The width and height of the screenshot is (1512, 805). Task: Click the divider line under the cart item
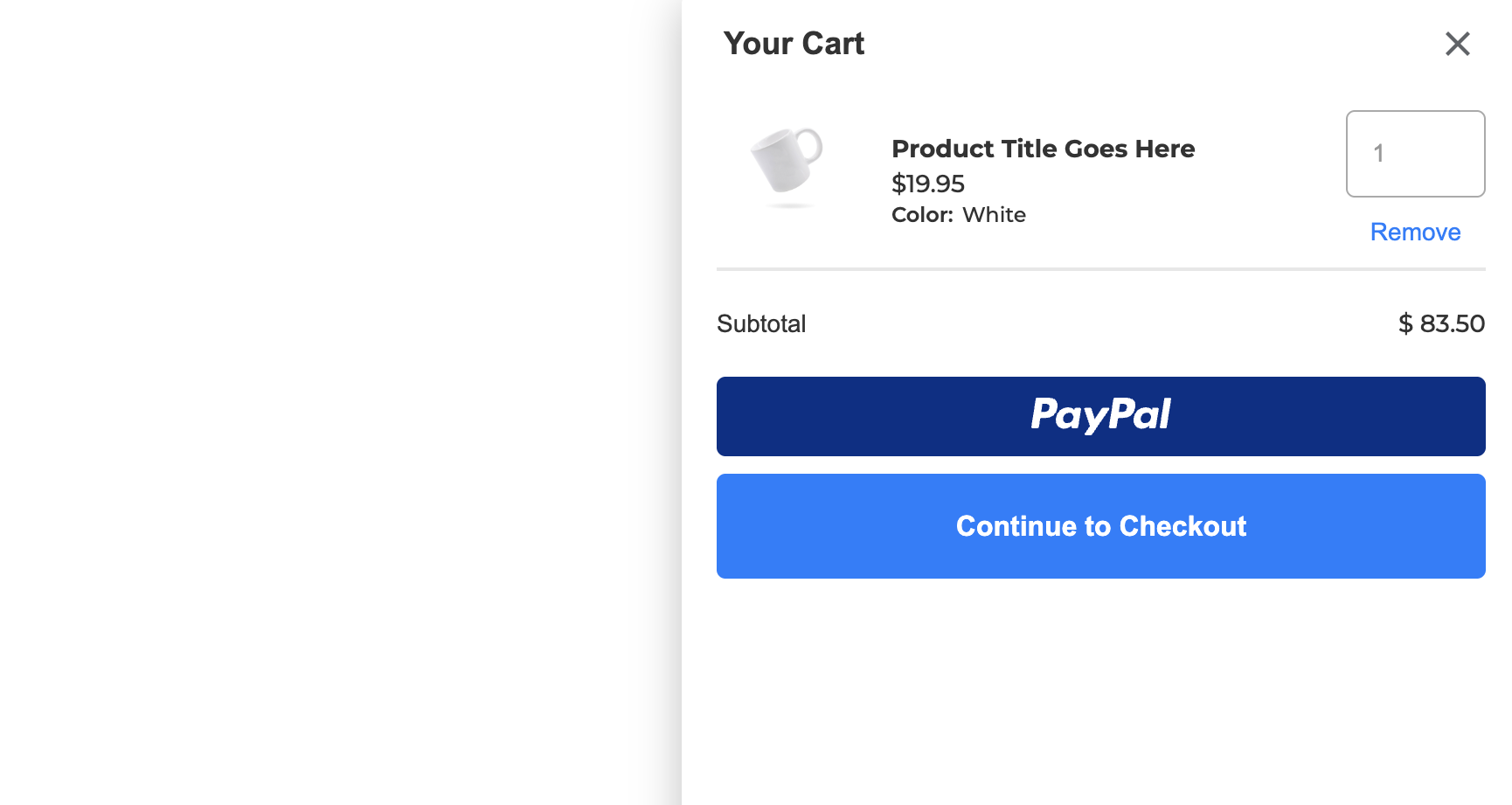point(1100,269)
